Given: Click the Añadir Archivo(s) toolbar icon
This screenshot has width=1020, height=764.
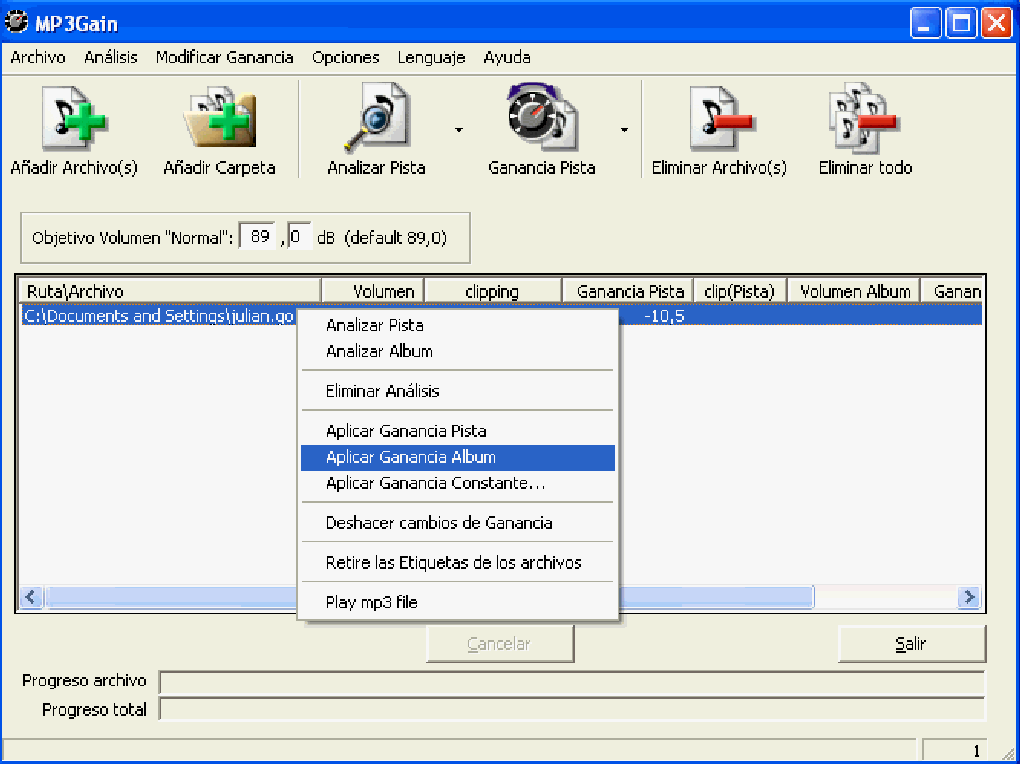Looking at the screenshot, I should 74,120.
